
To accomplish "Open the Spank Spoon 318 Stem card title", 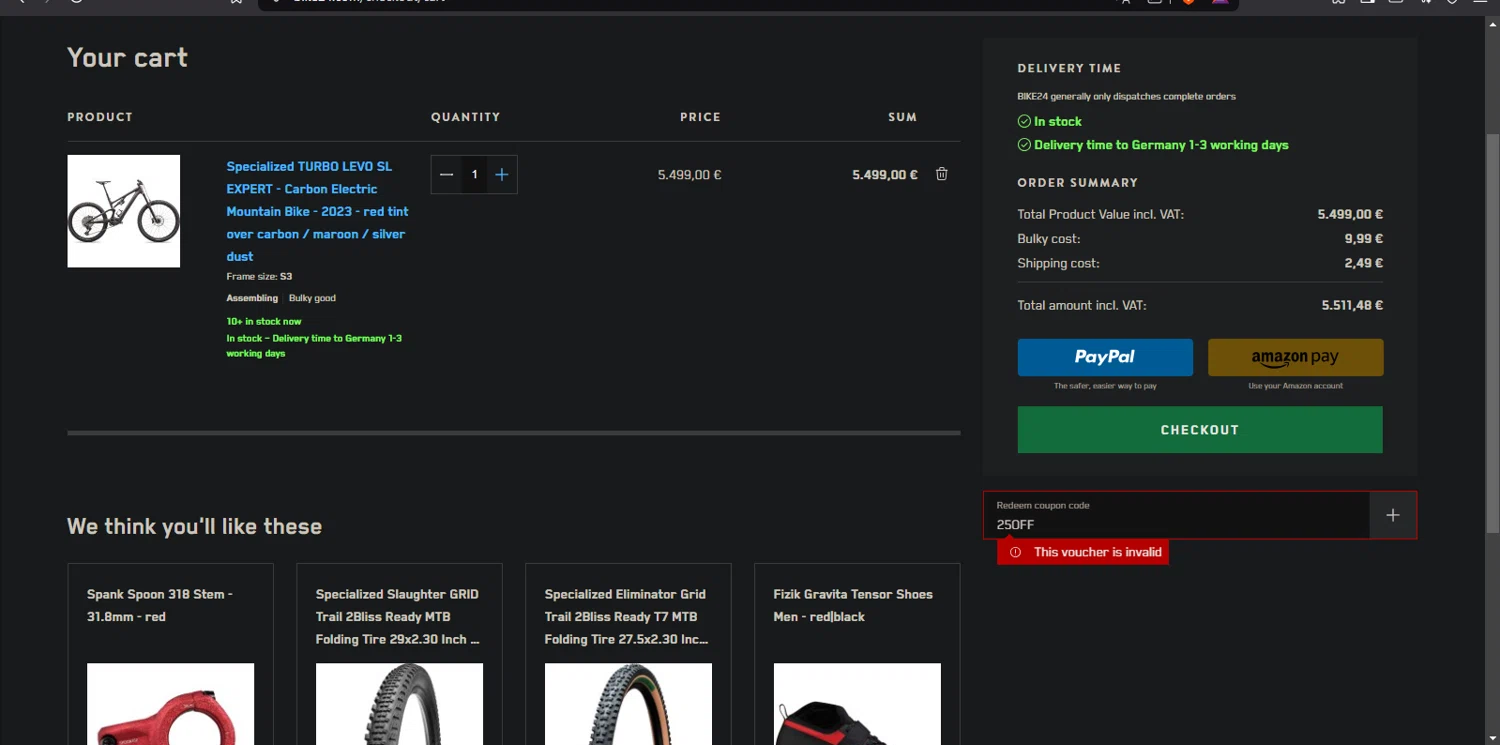I will tap(160, 605).
